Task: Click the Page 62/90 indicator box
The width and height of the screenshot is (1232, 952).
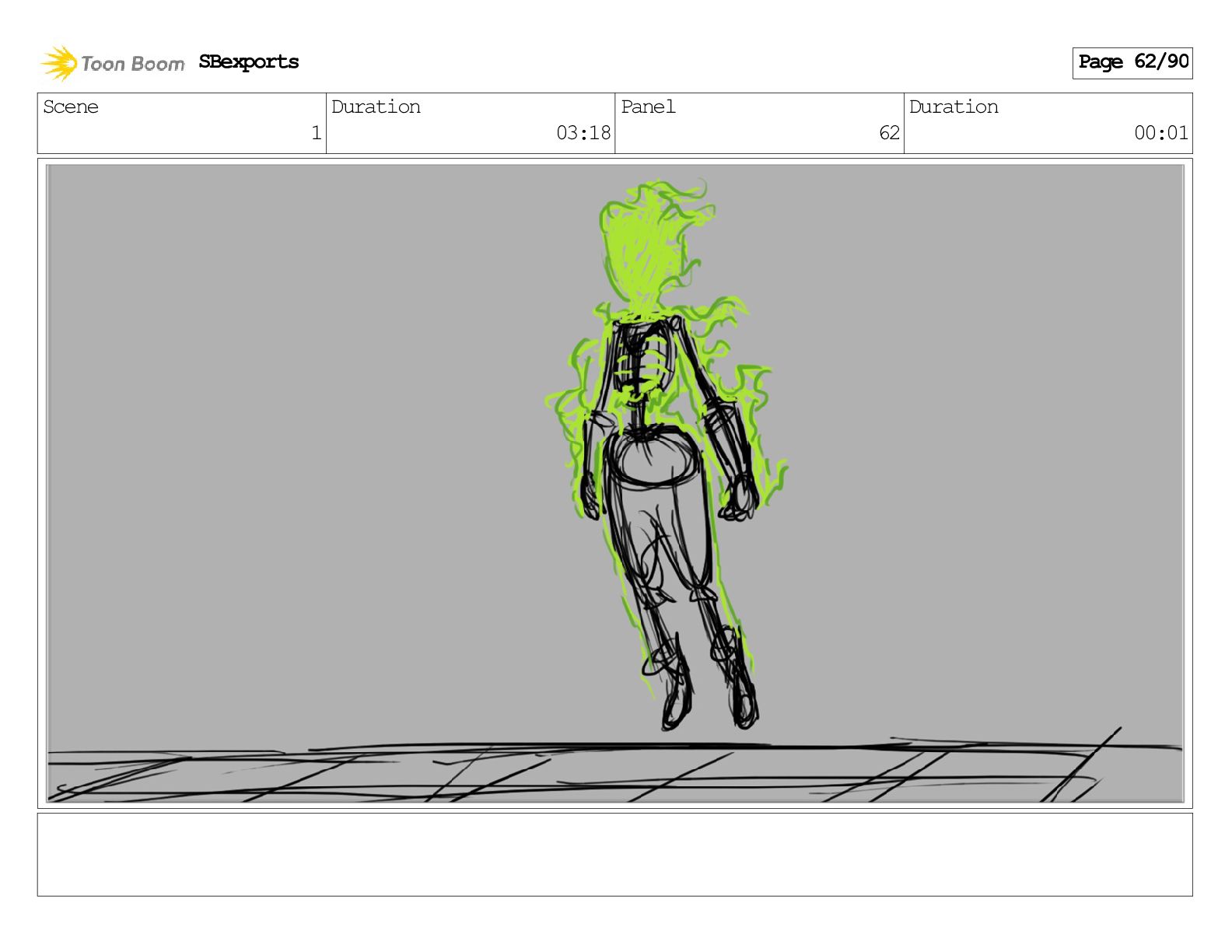Action: click(x=1132, y=62)
